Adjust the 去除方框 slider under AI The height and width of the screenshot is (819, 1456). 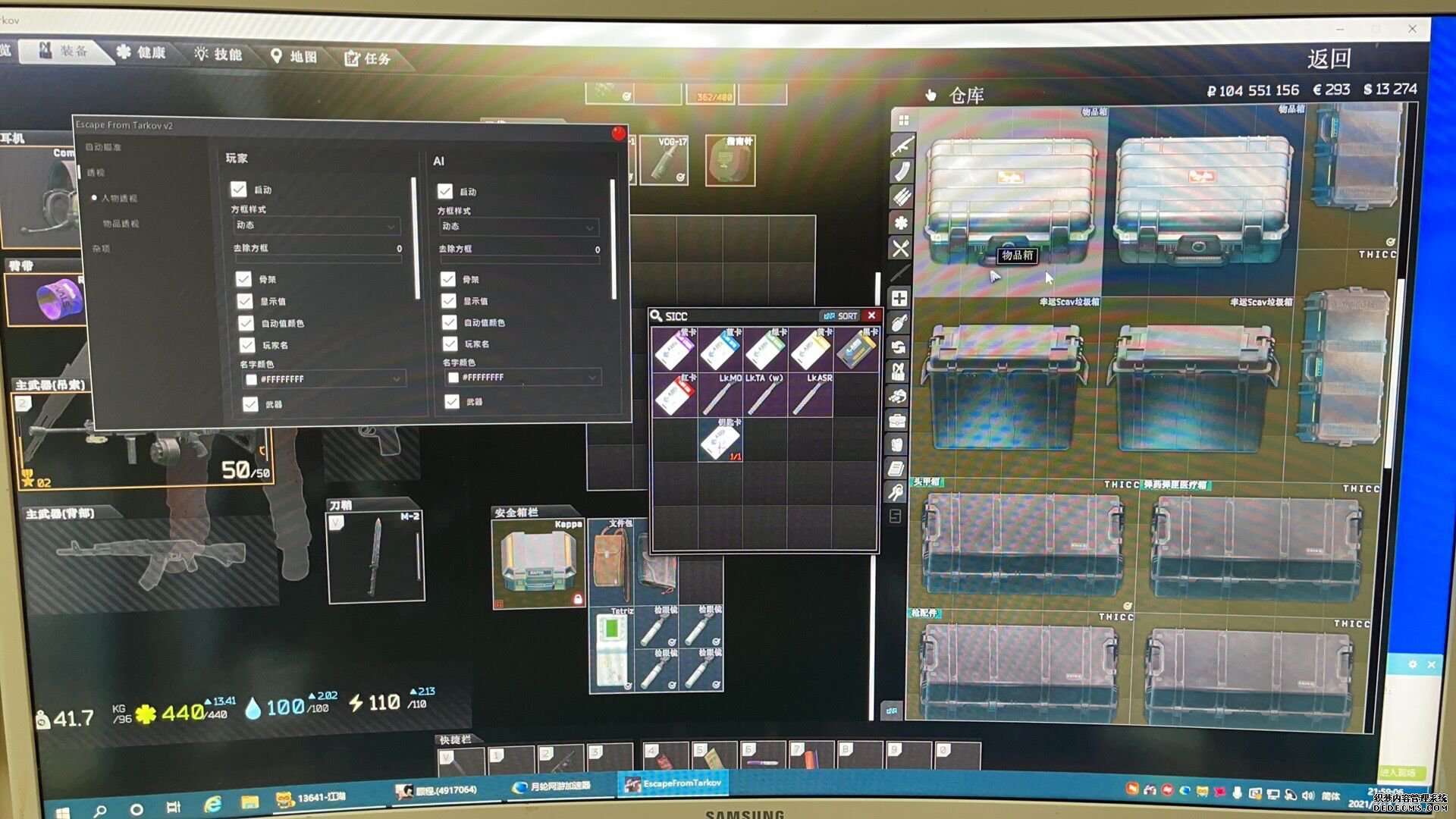pyautogui.click(x=519, y=260)
